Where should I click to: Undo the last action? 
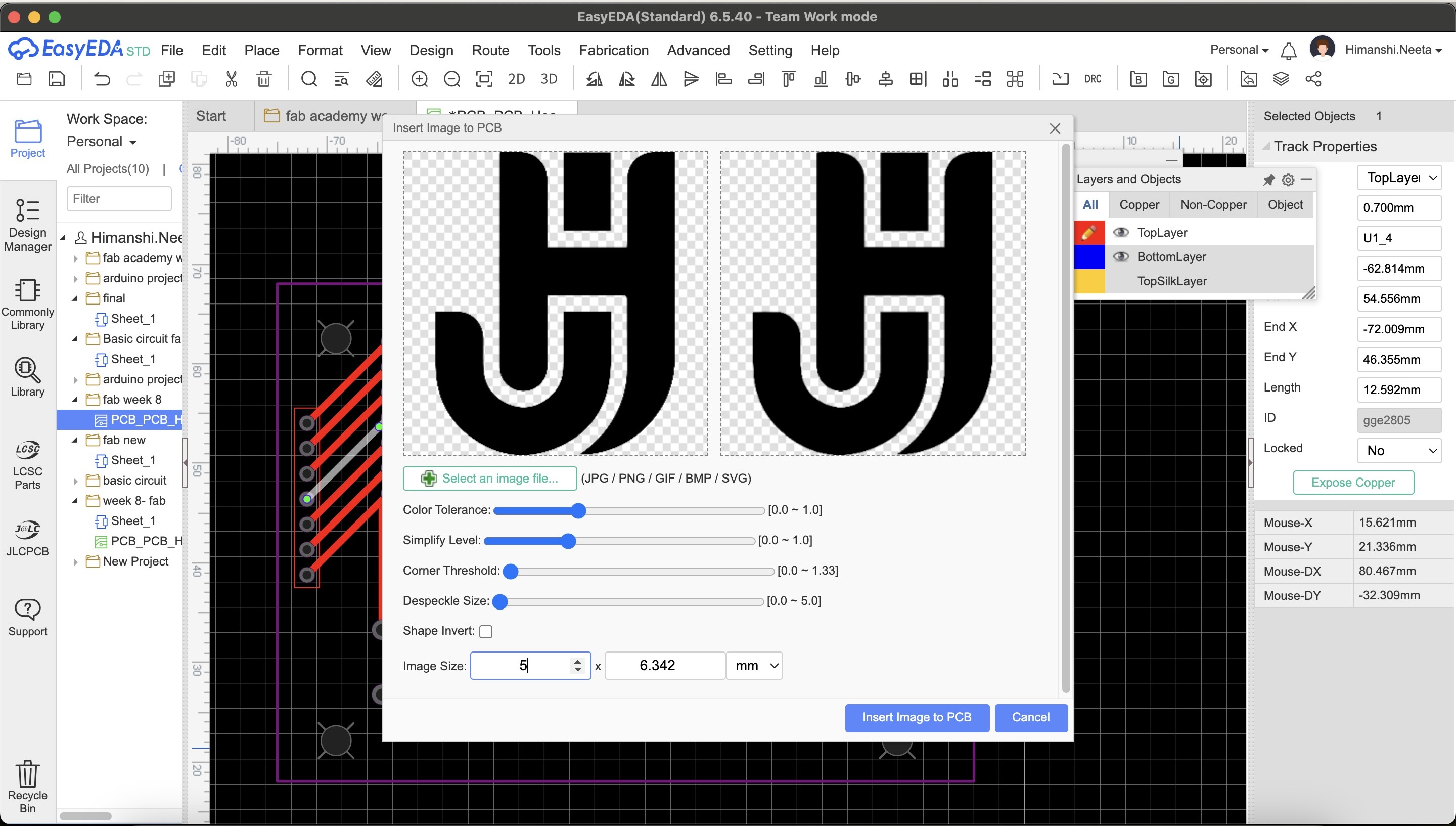102,79
